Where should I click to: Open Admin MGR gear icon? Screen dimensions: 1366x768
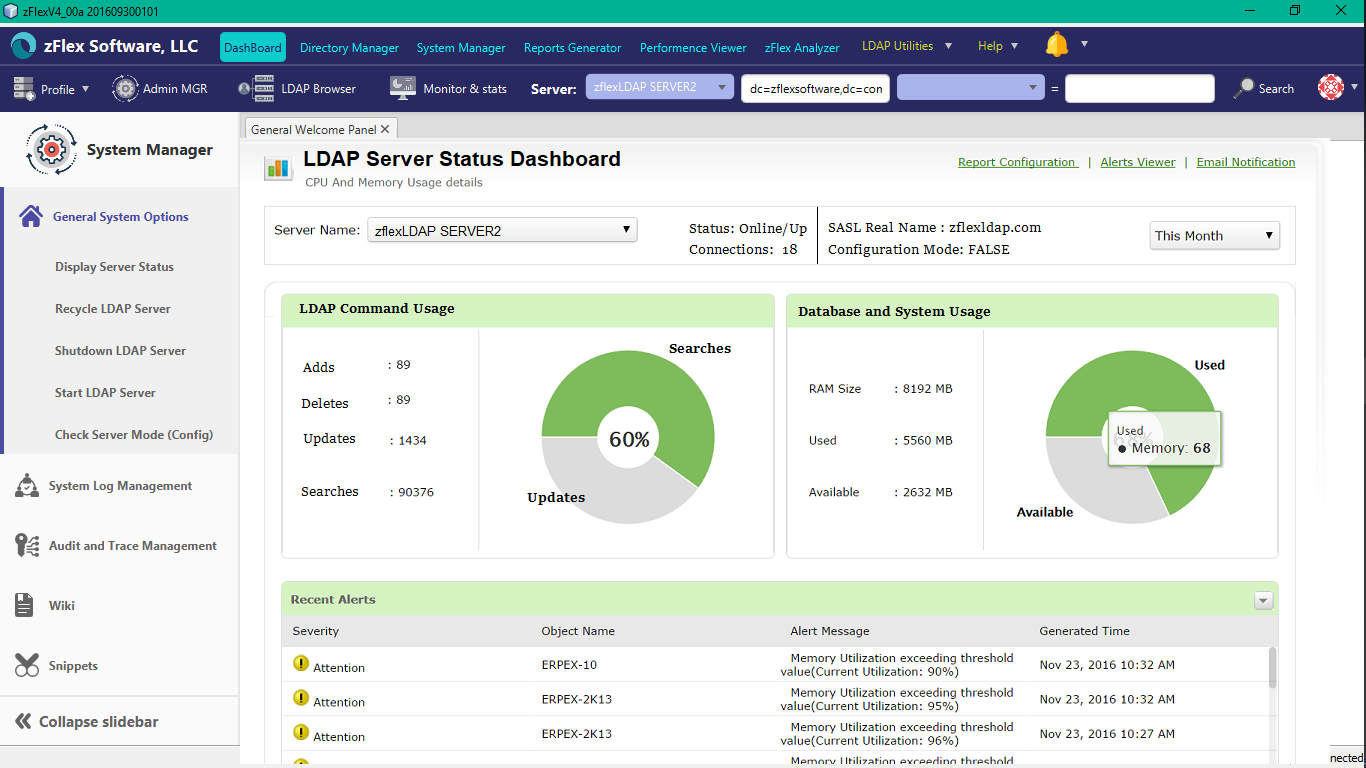[x=125, y=88]
